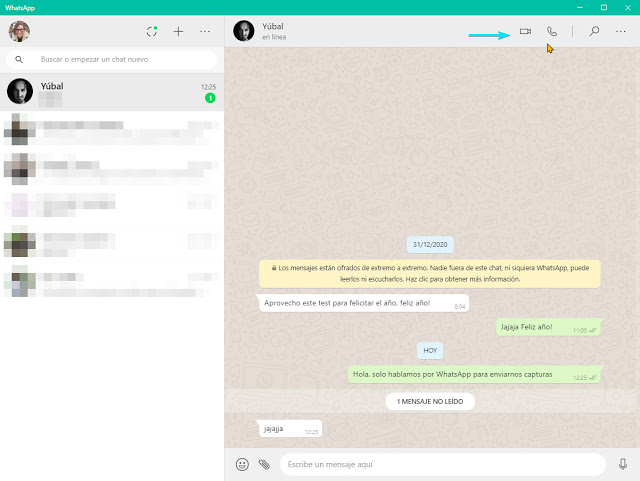Start a new chat with plus icon
This screenshot has width=640, height=481.
[x=178, y=32]
